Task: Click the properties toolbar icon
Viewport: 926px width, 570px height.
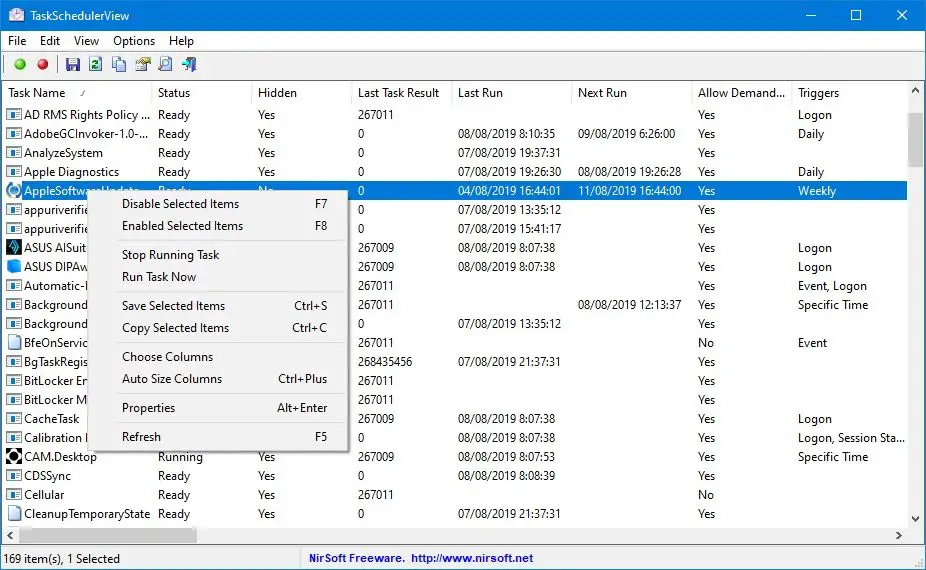Action: click(142, 64)
